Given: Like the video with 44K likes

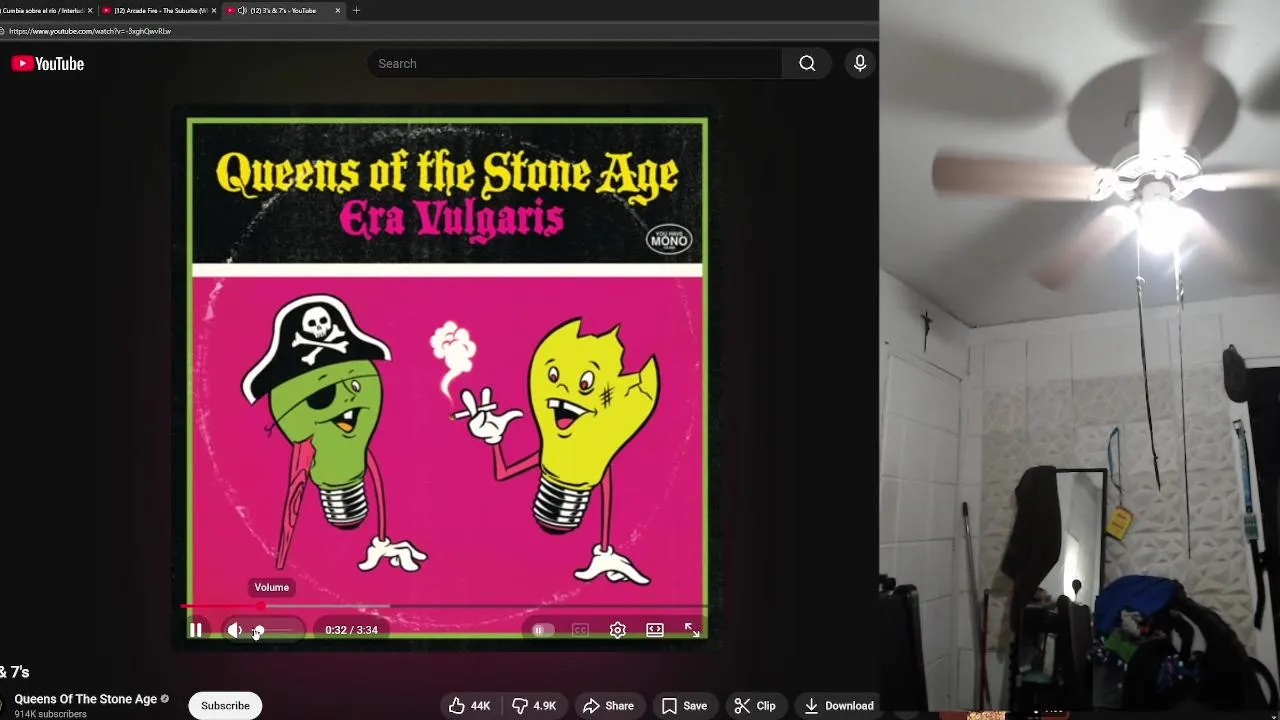Looking at the screenshot, I should [470, 706].
